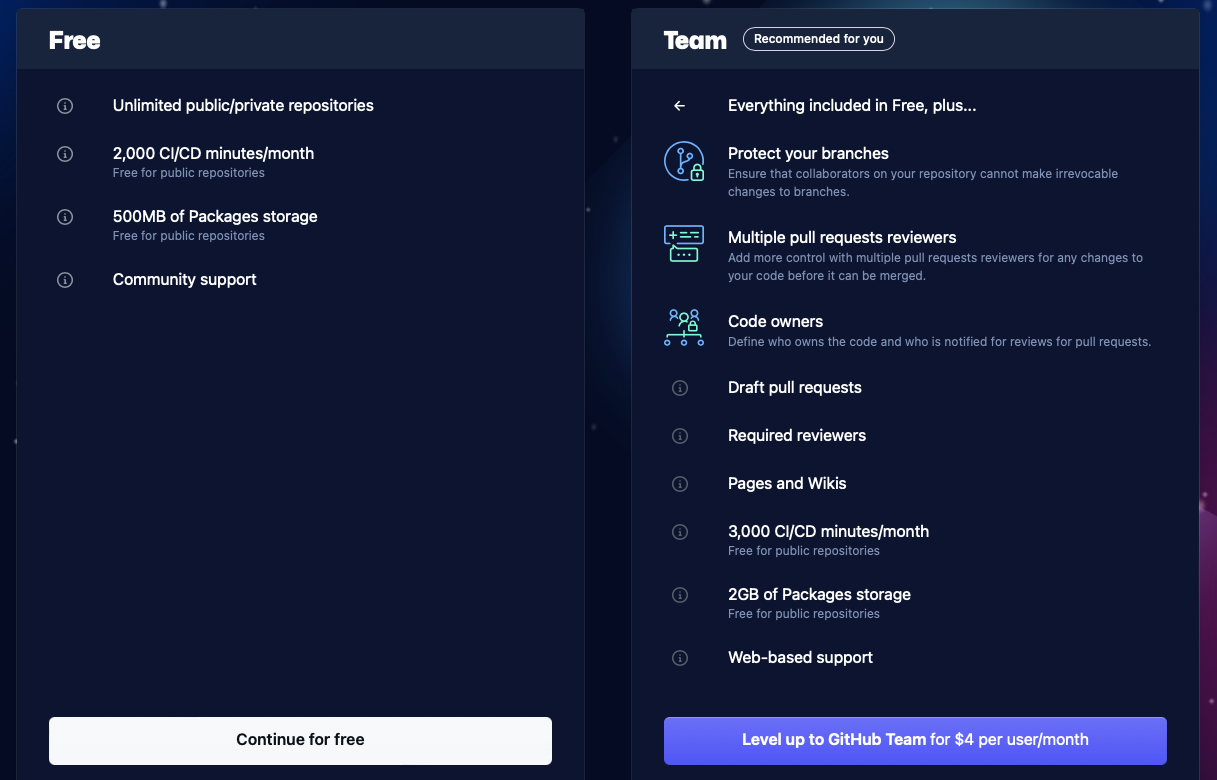Click the description starting 'Define who owns the code'
This screenshot has height=780, width=1217.
[939, 342]
